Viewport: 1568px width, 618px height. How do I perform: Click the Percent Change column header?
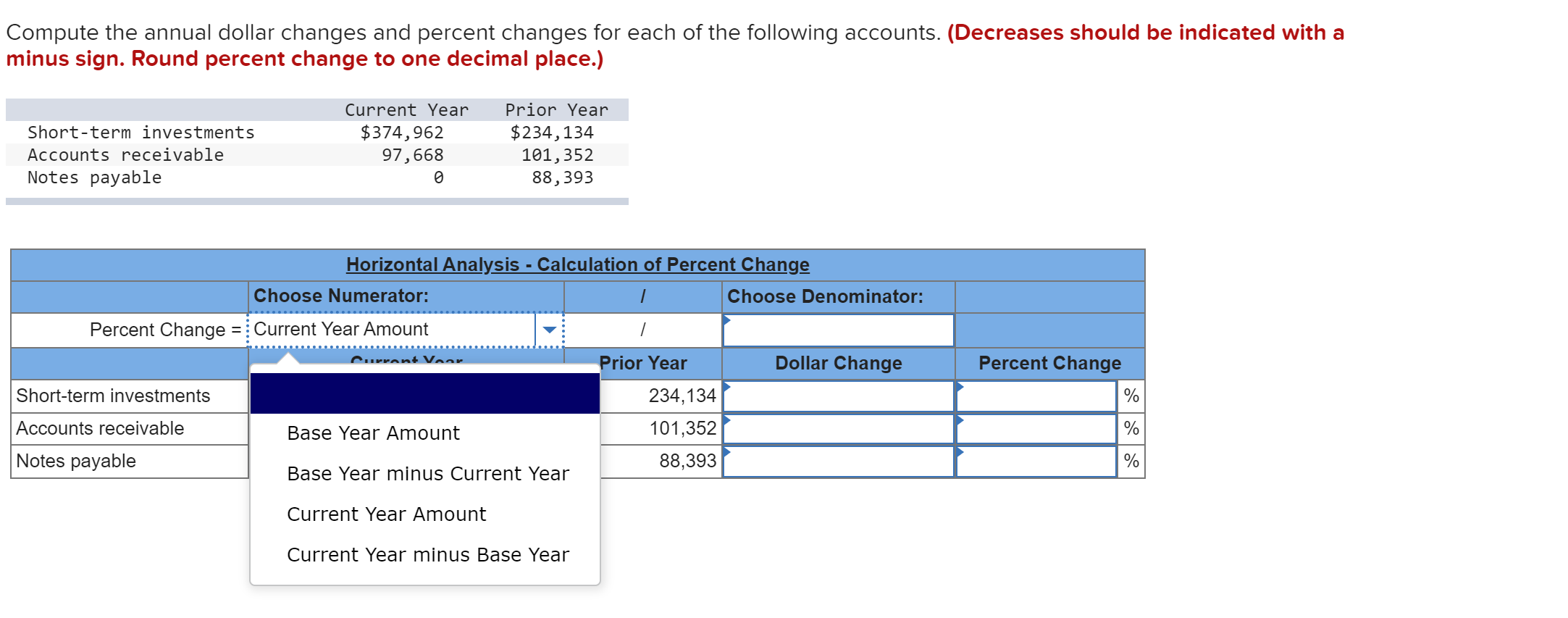[x=1048, y=363]
